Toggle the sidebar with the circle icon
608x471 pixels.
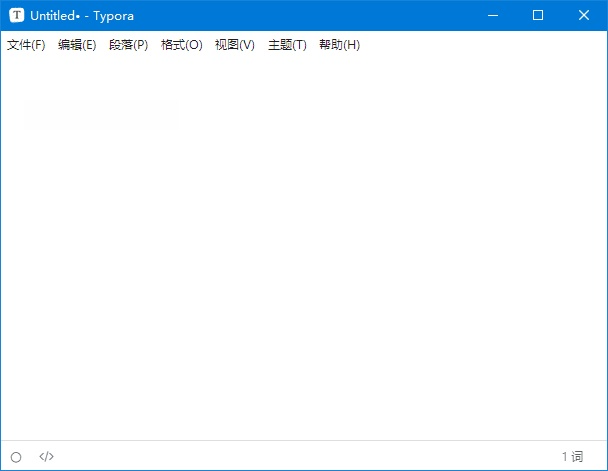pyautogui.click(x=16, y=457)
